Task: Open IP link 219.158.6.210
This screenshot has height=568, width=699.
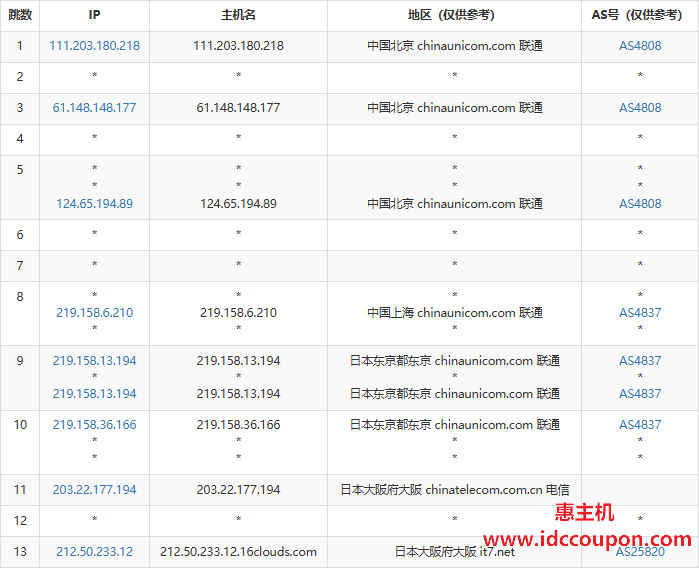Action: 95,313
